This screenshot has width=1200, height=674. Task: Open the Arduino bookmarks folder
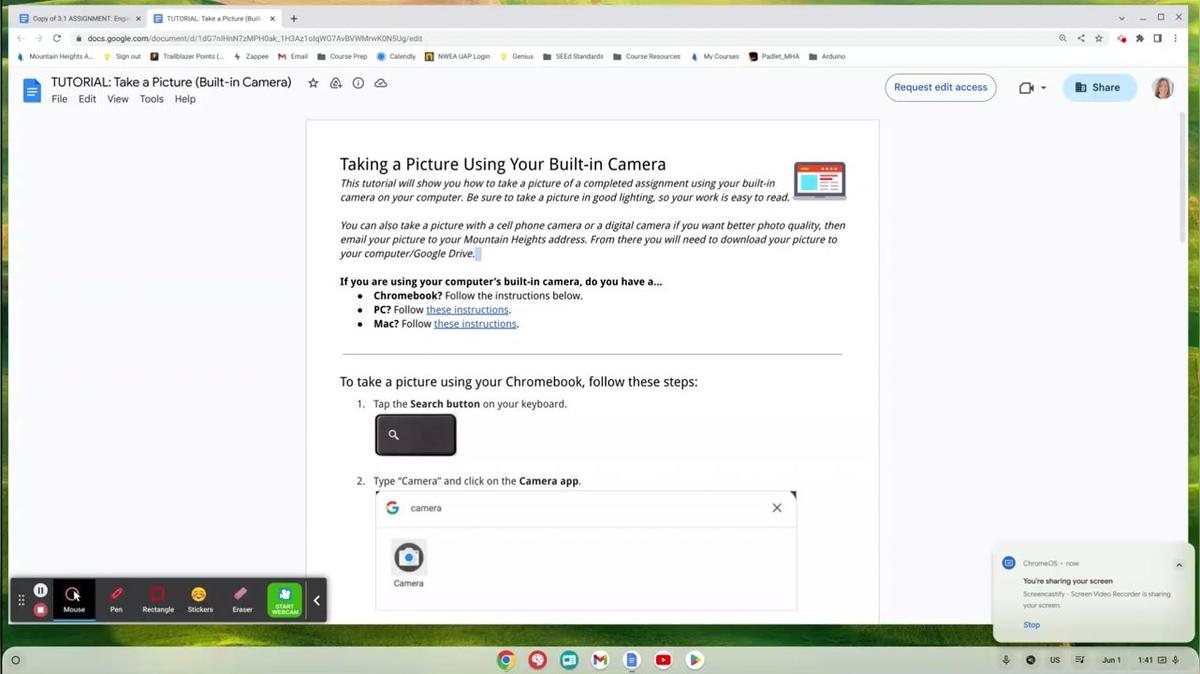point(827,56)
